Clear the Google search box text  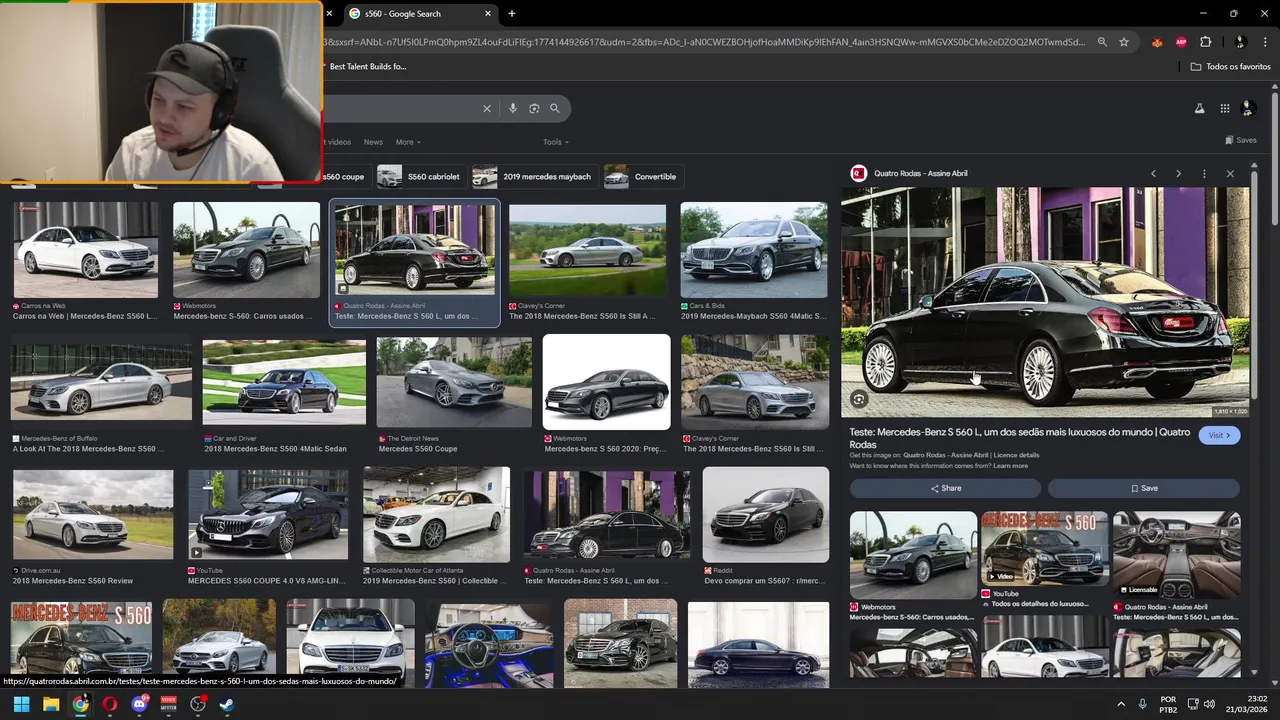[x=487, y=108]
